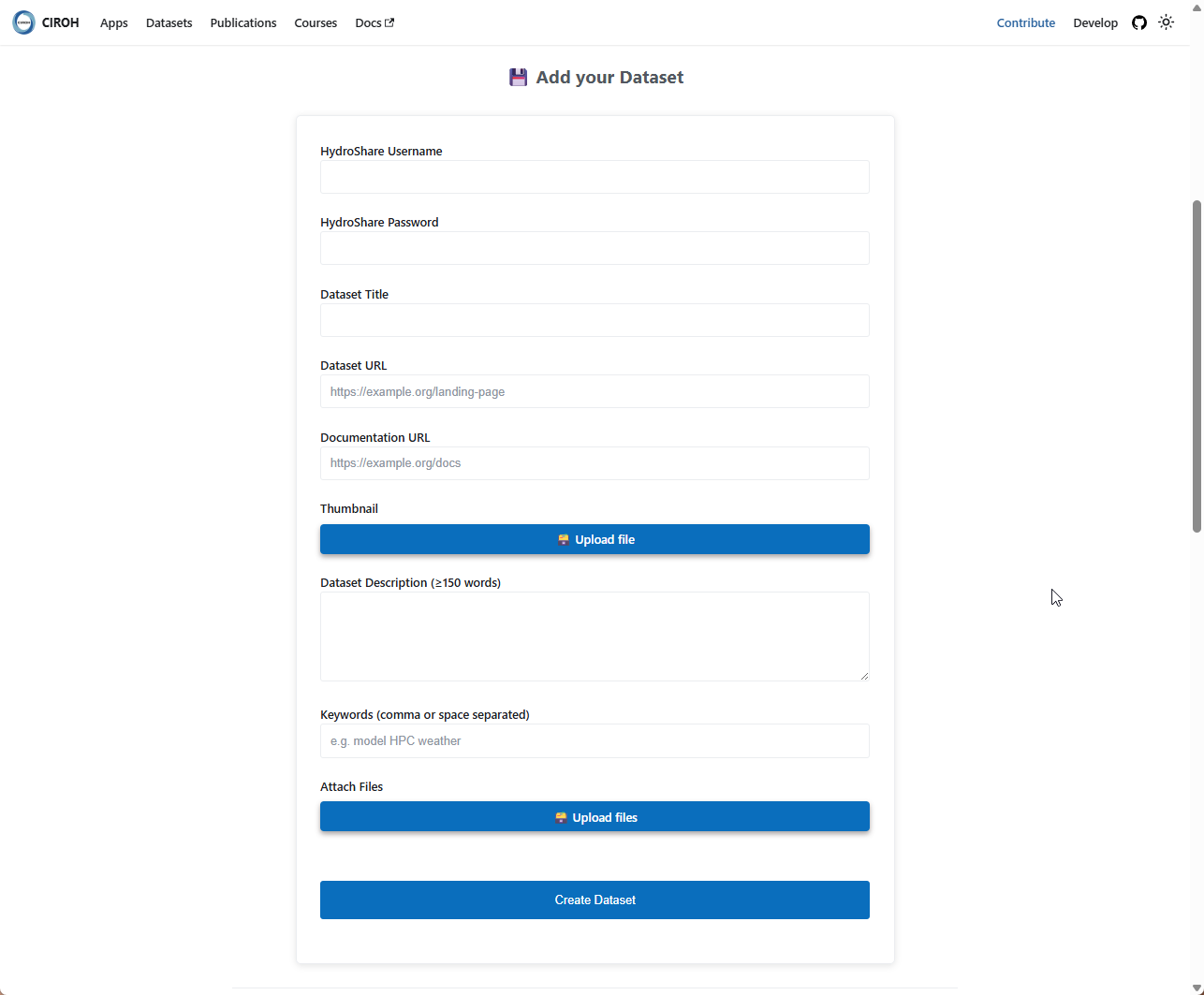Click the Documentation URL label

375,437
